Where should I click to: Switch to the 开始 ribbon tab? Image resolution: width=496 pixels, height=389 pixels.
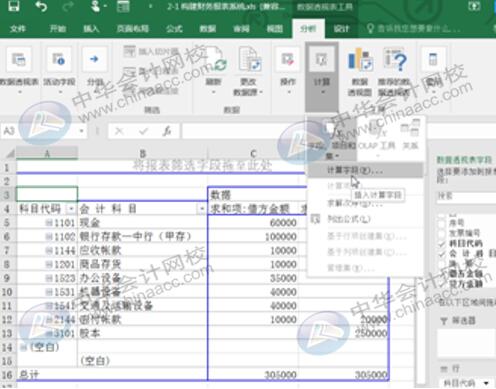click(57, 29)
